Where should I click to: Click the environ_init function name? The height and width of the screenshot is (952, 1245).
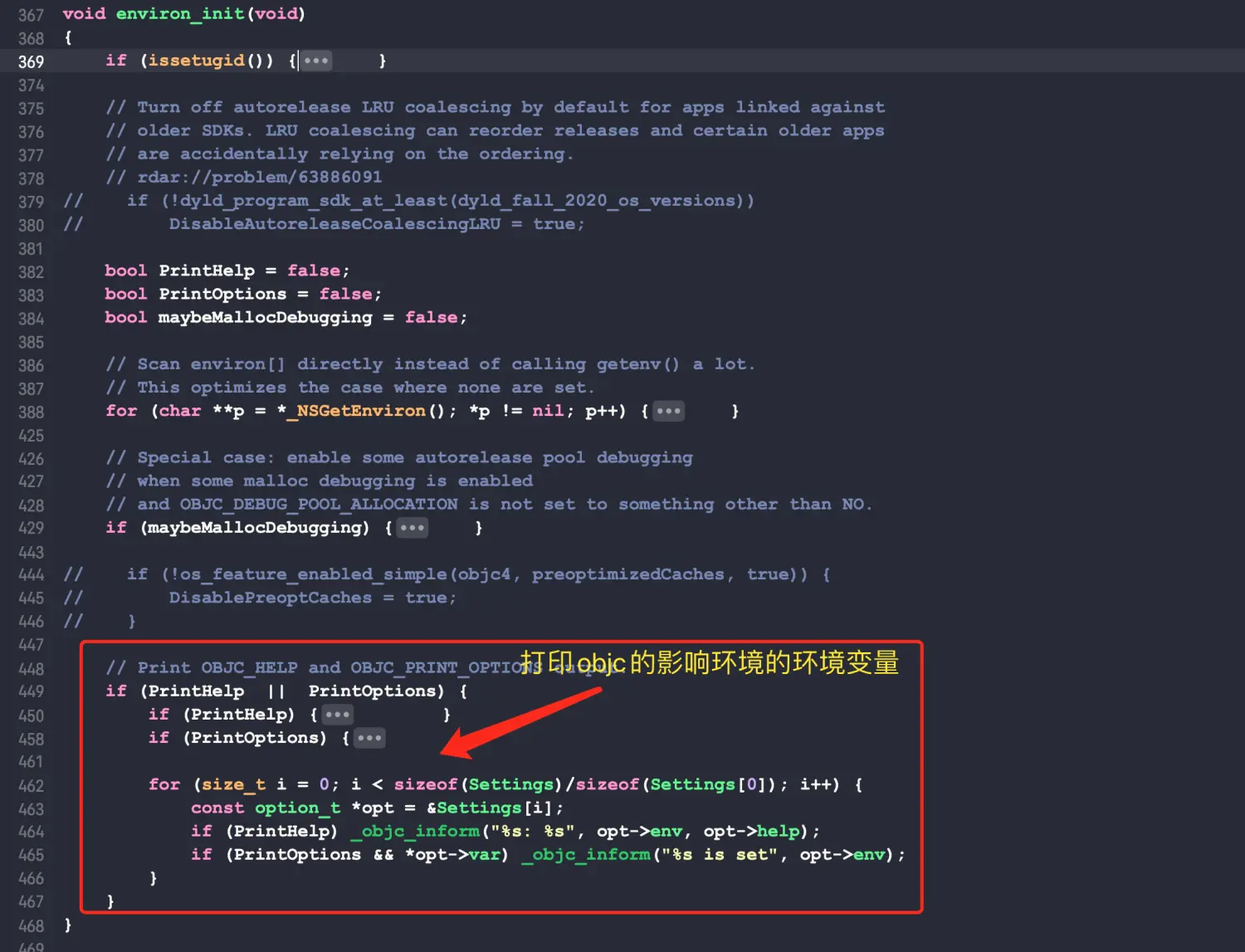tap(180, 14)
